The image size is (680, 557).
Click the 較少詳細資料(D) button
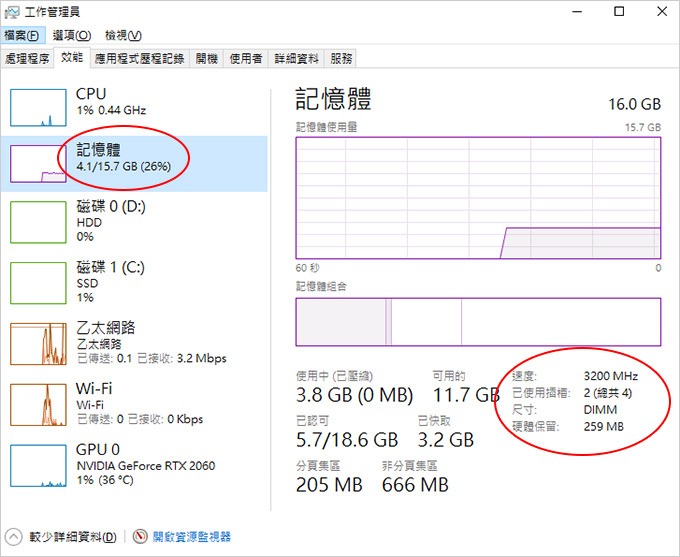click(73, 537)
